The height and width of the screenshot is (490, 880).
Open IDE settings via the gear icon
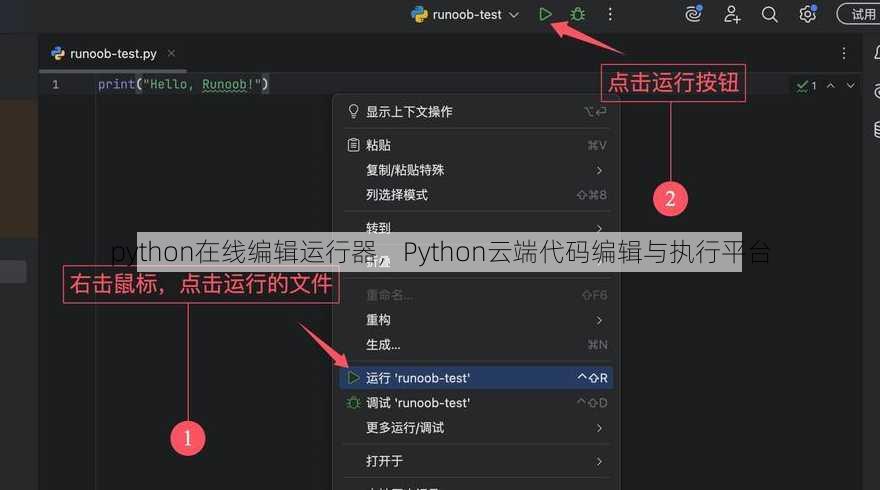click(808, 14)
